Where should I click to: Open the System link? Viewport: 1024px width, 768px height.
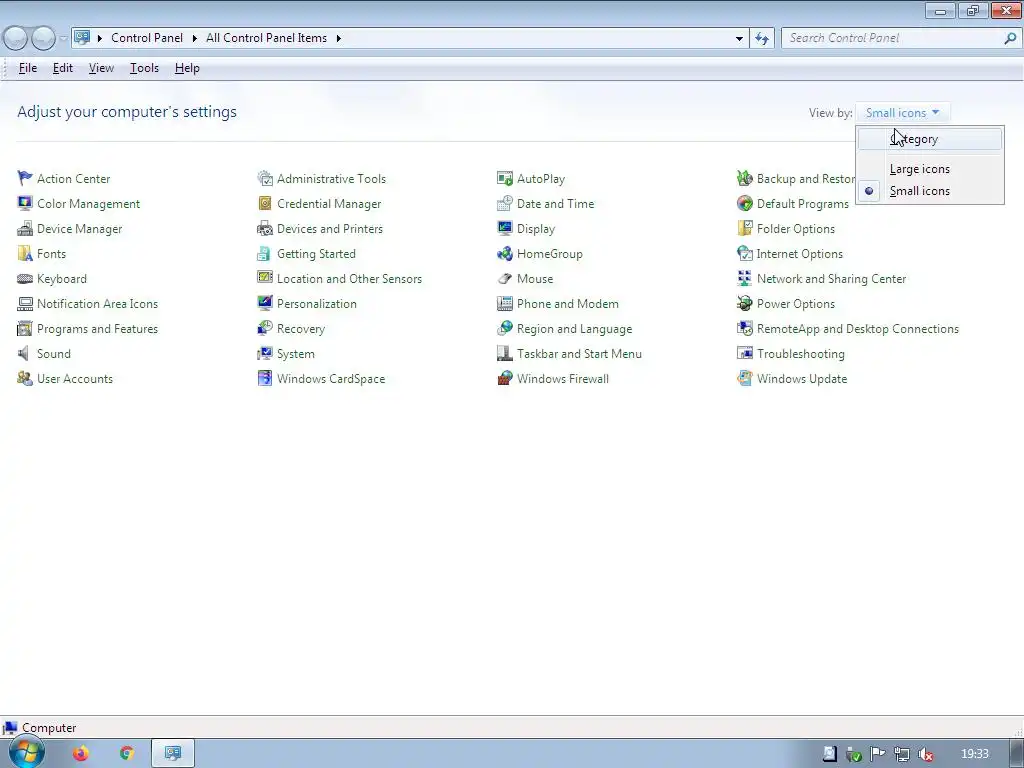(296, 353)
